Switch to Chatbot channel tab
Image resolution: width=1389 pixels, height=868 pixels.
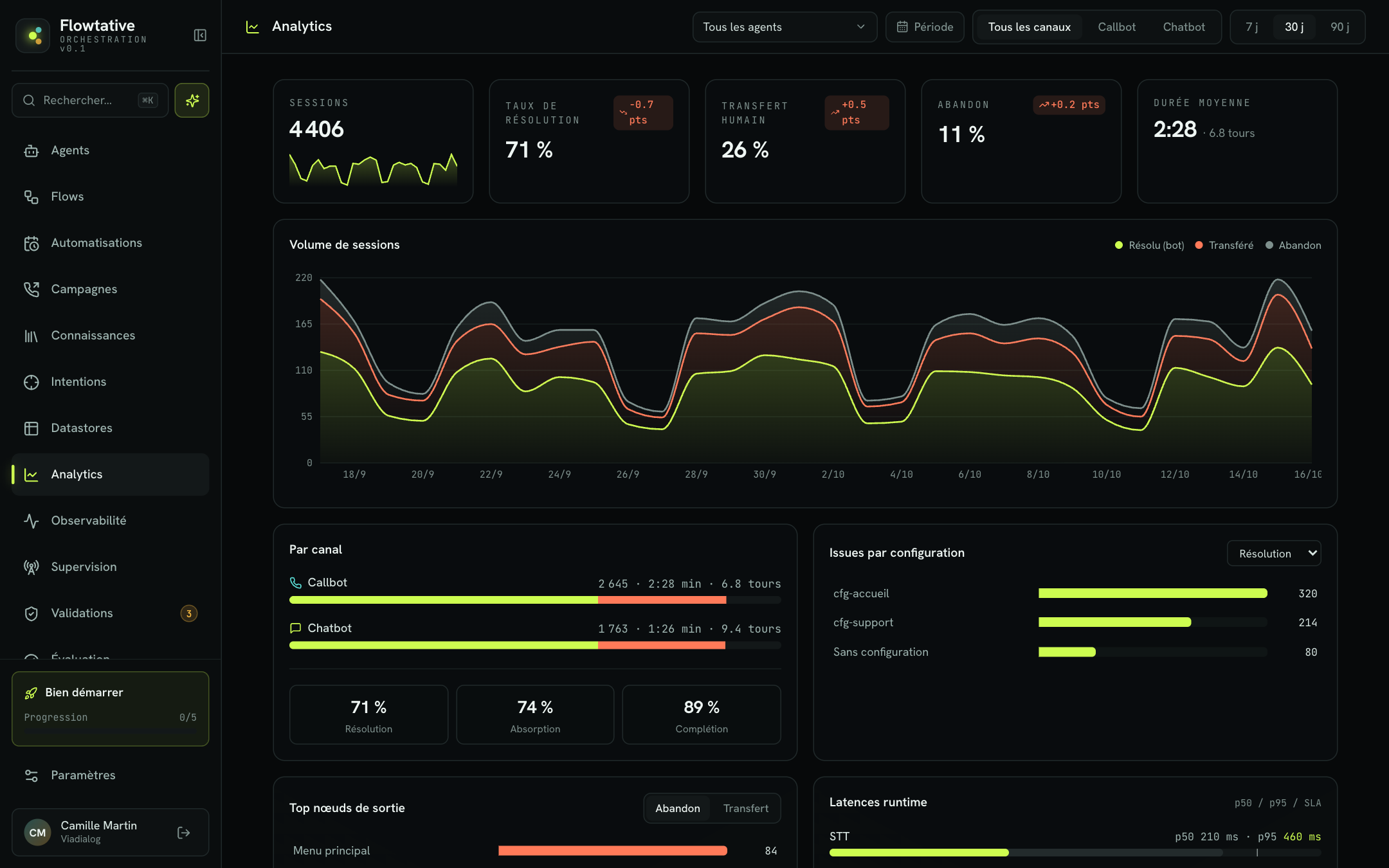tap(1184, 27)
